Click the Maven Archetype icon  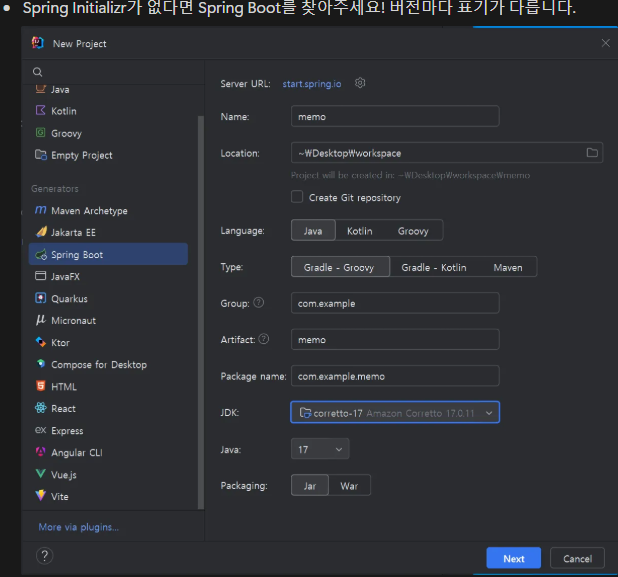coord(41,210)
